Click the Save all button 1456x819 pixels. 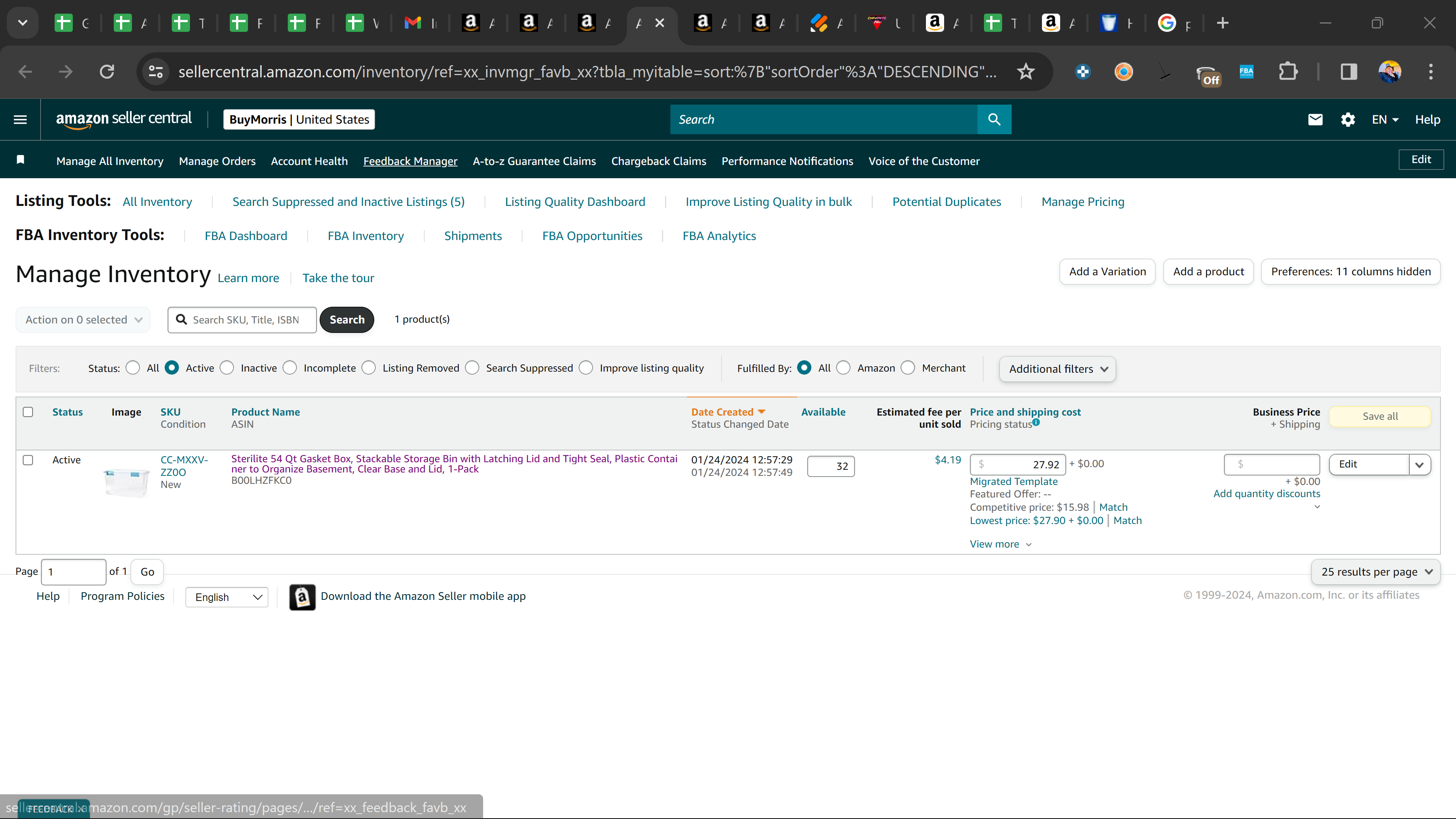[1380, 417]
